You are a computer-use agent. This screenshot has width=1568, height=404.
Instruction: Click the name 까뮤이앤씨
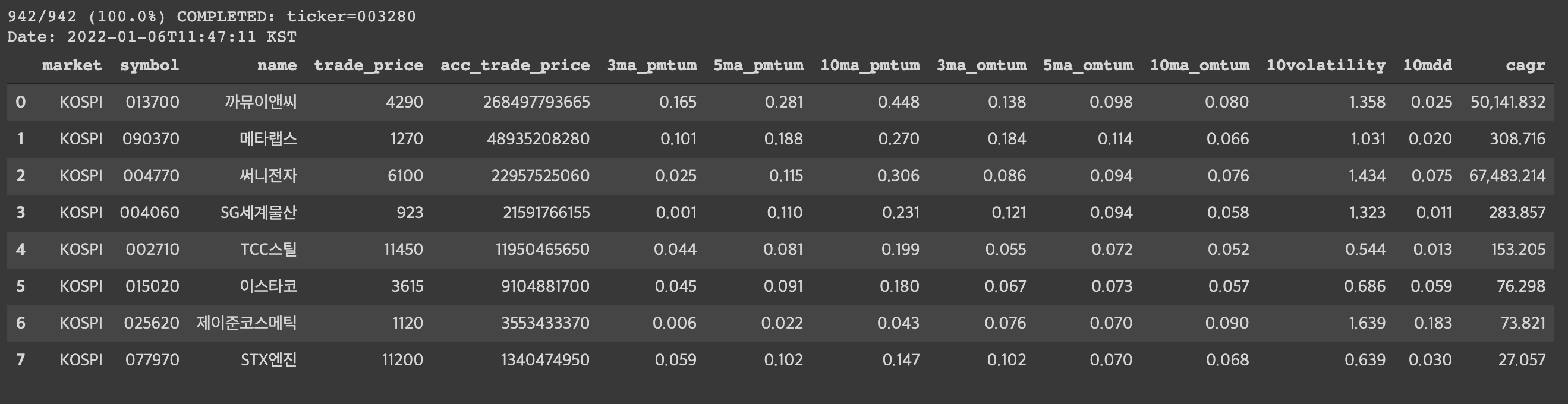click(x=260, y=102)
